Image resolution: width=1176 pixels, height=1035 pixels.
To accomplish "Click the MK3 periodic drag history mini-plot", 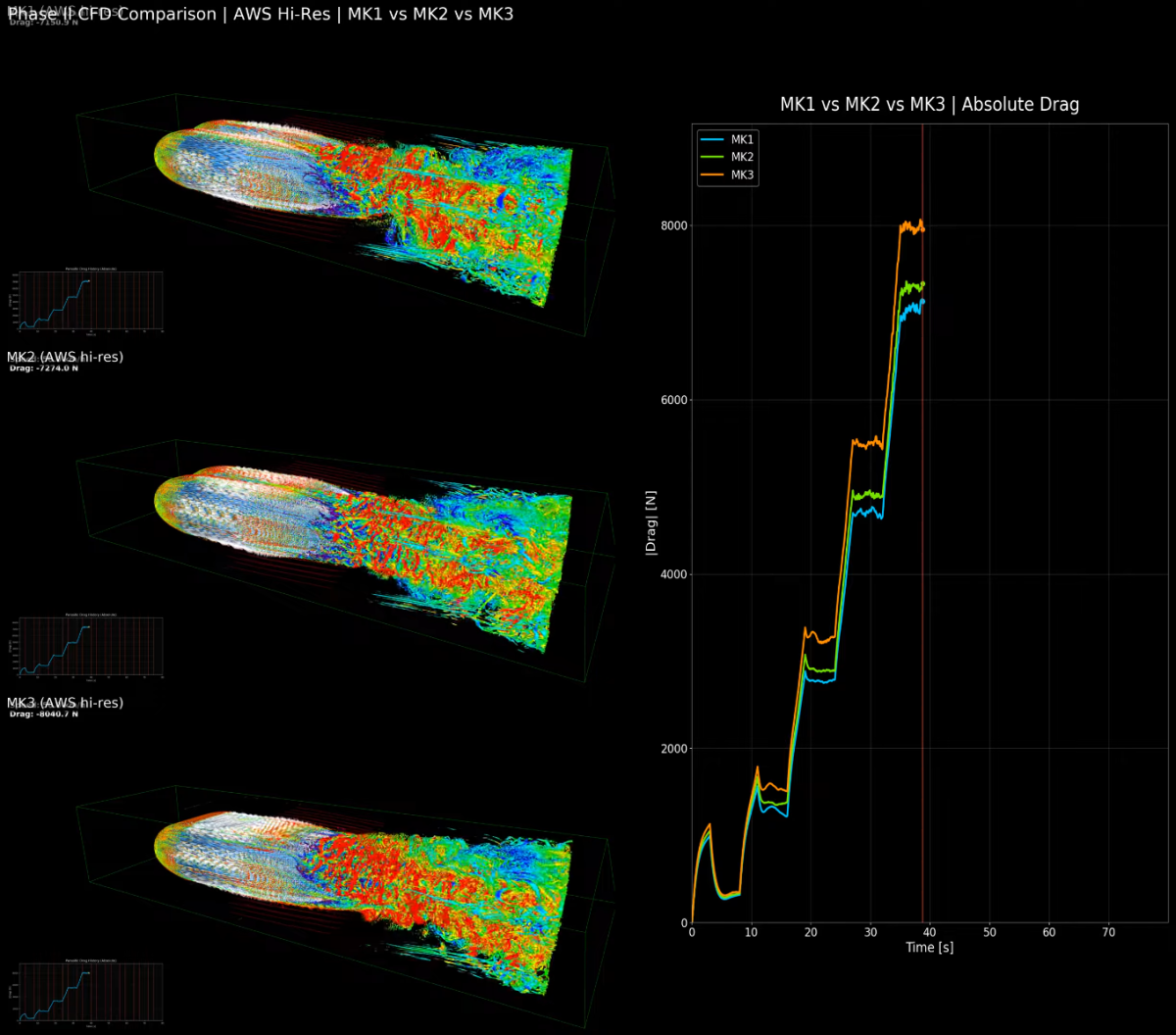I will 86,992.
